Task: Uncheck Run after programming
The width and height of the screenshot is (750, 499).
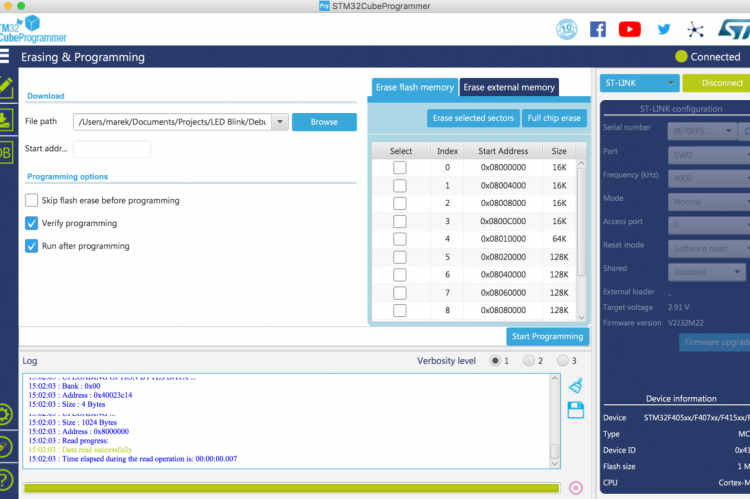Action: (x=32, y=246)
